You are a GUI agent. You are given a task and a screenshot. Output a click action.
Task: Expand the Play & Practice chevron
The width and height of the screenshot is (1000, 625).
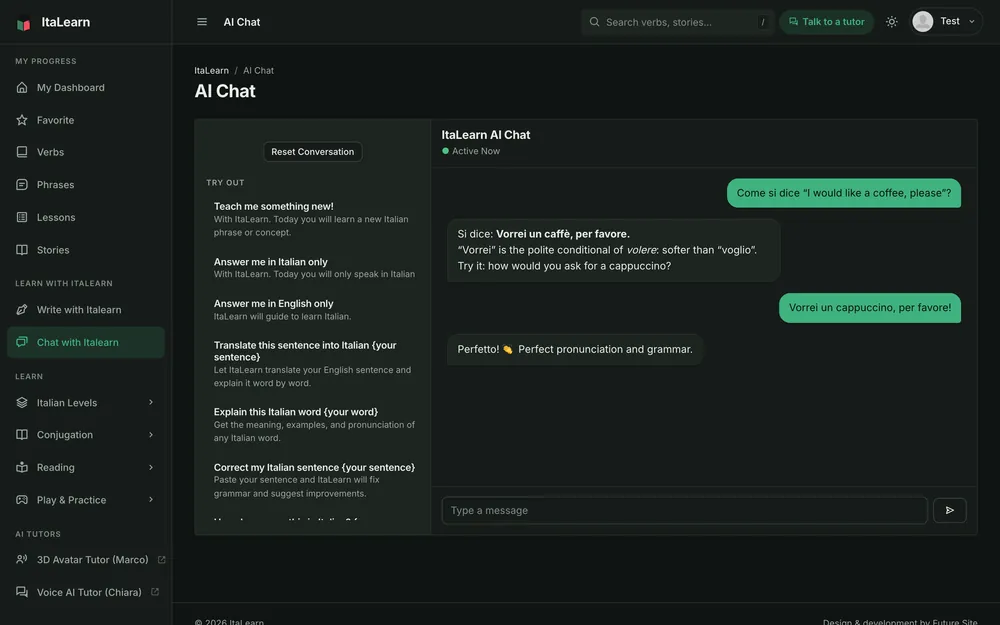(151, 499)
